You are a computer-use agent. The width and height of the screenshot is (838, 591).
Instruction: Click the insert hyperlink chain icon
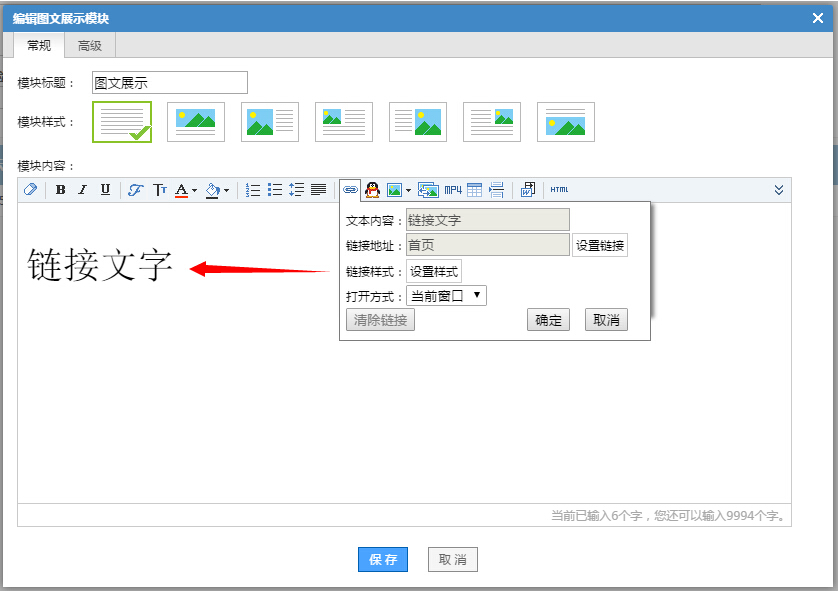[x=350, y=190]
